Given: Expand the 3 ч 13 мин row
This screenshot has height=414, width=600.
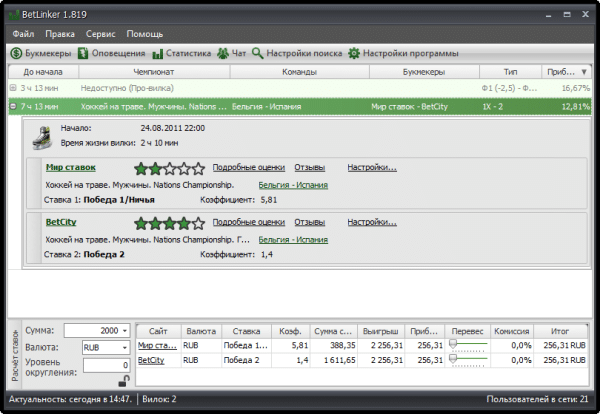Looking at the screenshot, I should click(x=12, y=88).
